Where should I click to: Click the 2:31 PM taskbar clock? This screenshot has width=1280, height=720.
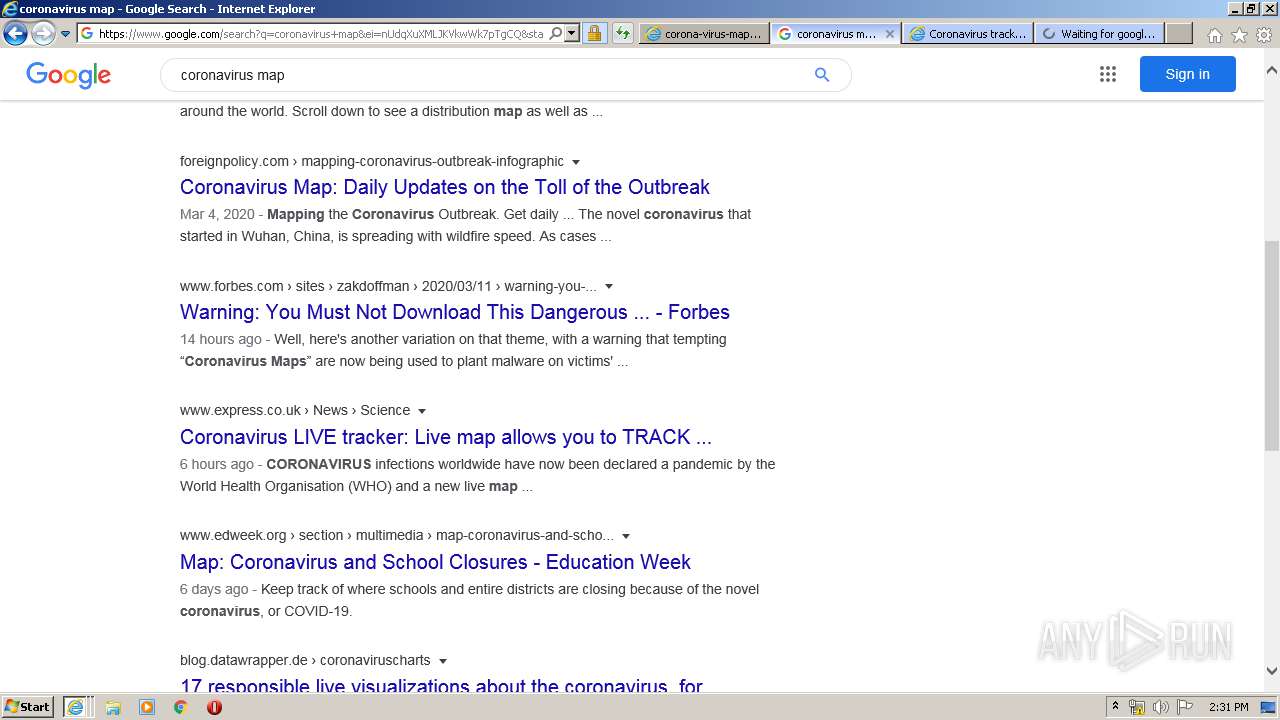click(1228, 707)
